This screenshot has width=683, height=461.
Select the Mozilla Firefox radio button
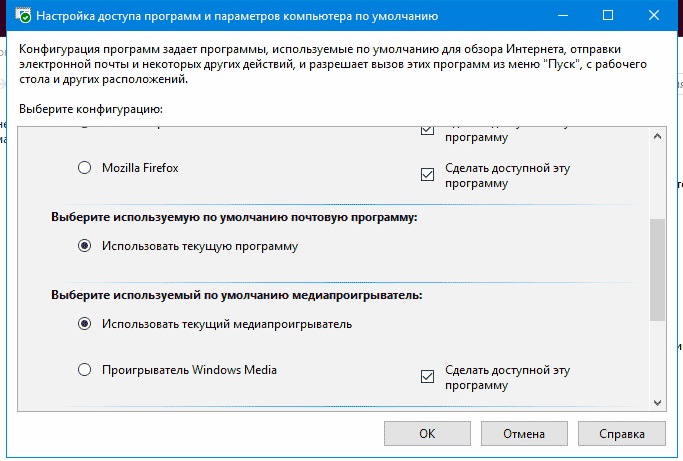coord(85,168)
